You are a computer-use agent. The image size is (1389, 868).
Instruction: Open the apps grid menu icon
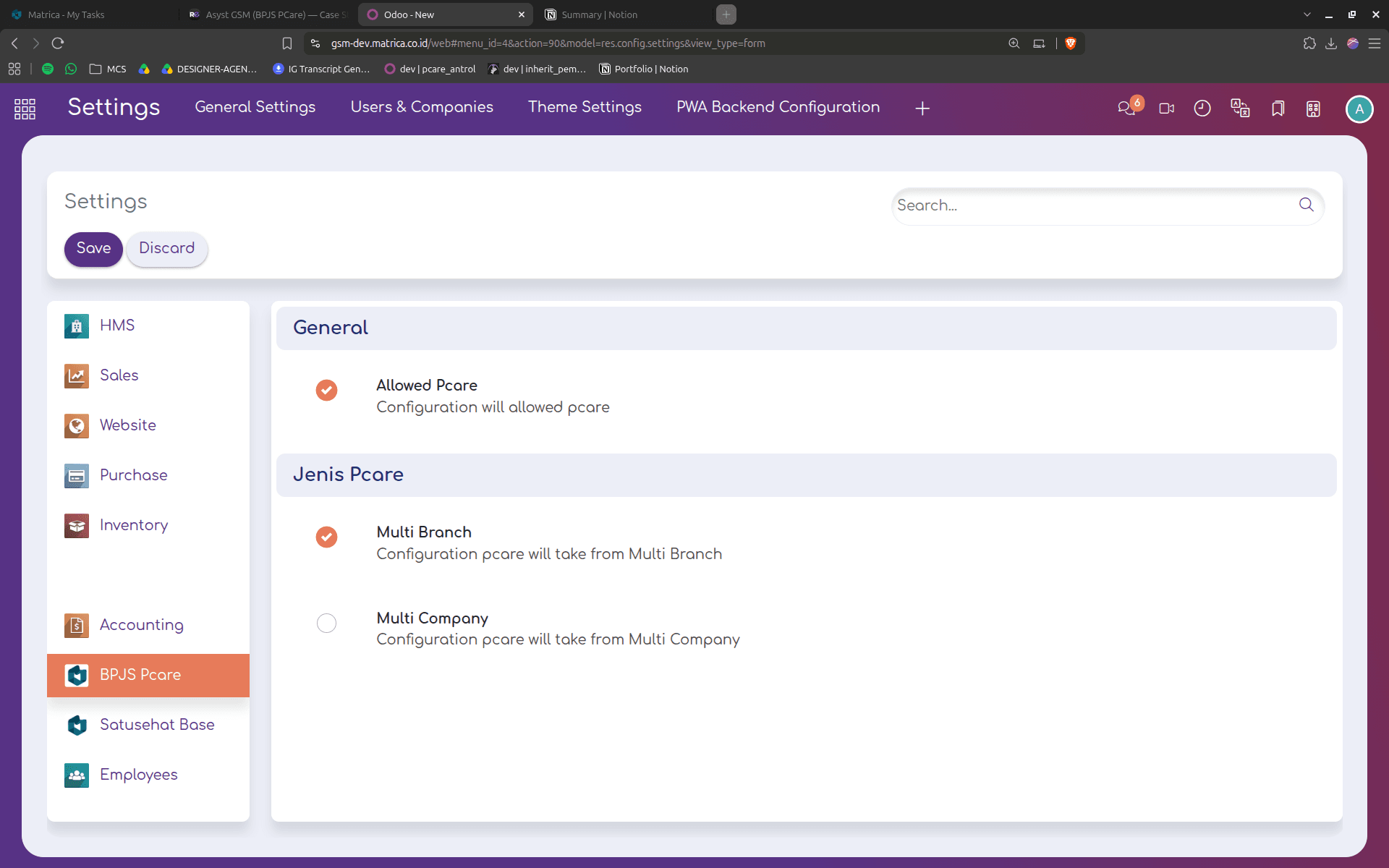click(x=25, y=109)
